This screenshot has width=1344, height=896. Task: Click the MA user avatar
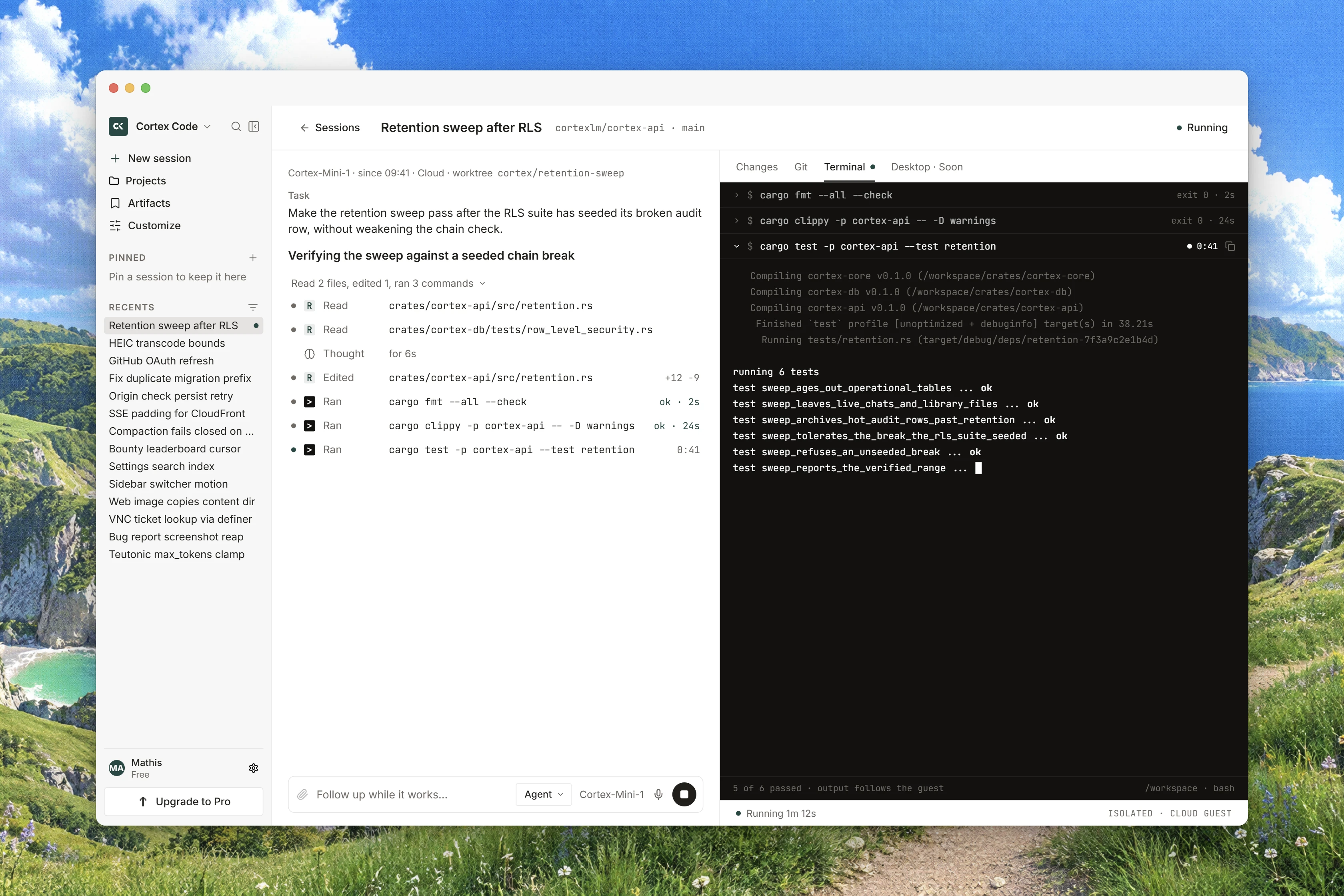coord(116,768)
